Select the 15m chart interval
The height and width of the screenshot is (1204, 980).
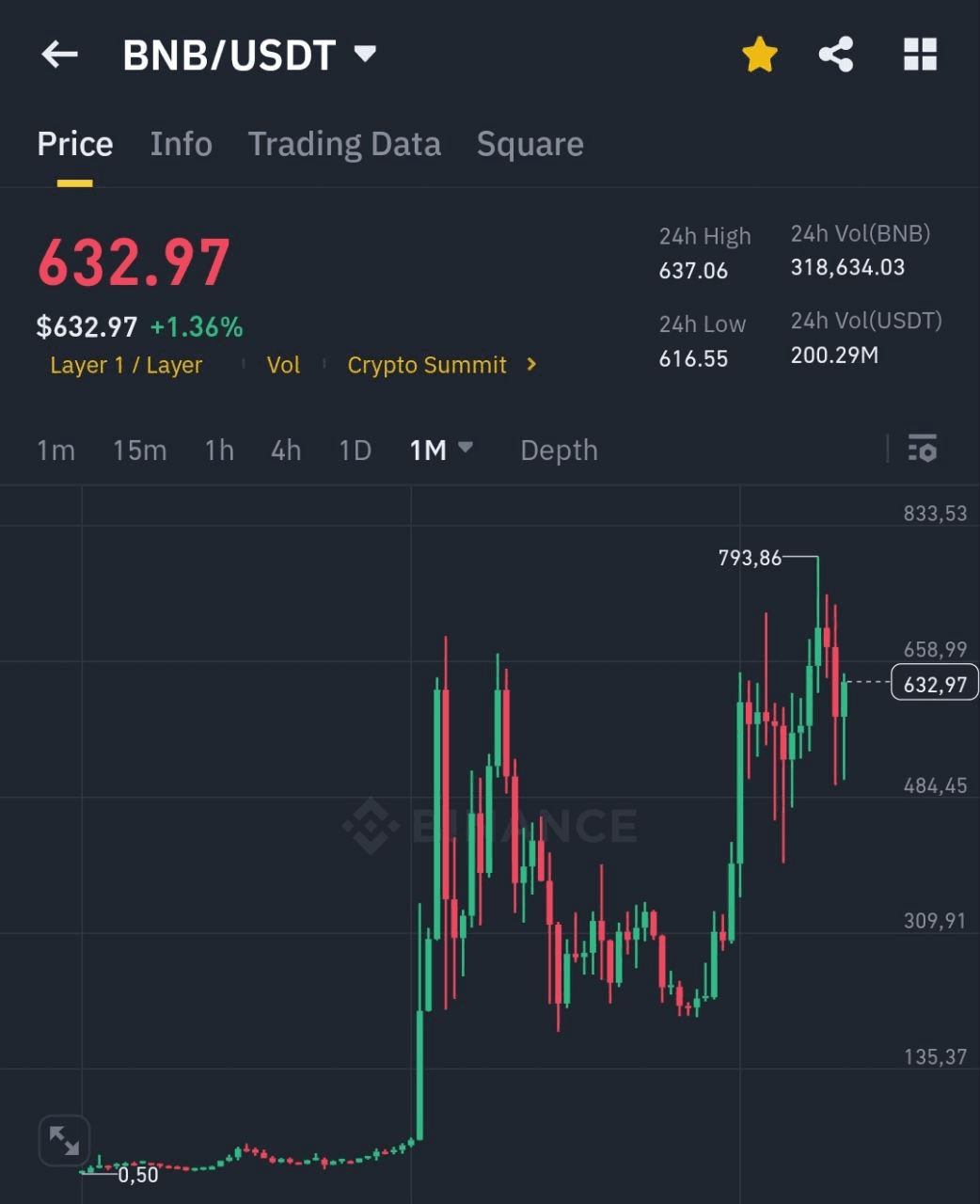pyautogui.click(x=139, y=451)
